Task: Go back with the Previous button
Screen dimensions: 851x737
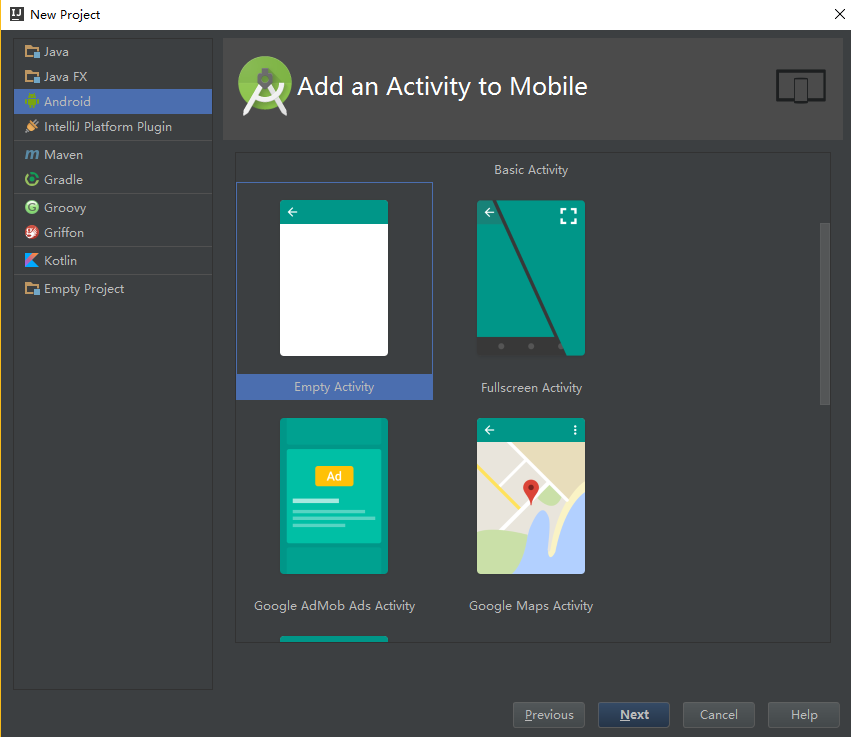Action: coord(549,715)
